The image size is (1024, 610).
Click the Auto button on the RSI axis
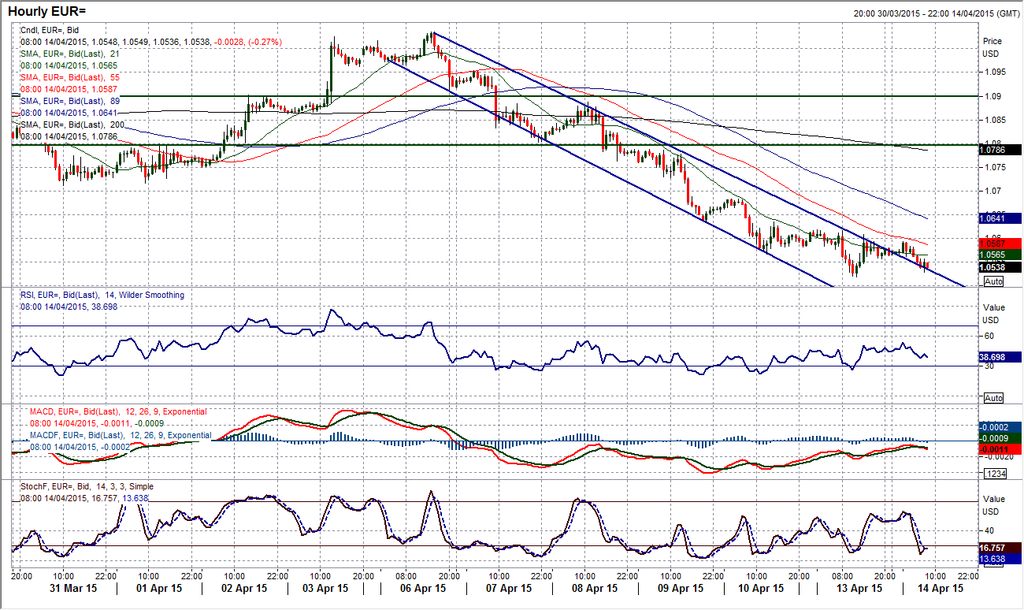click(993, 398)
